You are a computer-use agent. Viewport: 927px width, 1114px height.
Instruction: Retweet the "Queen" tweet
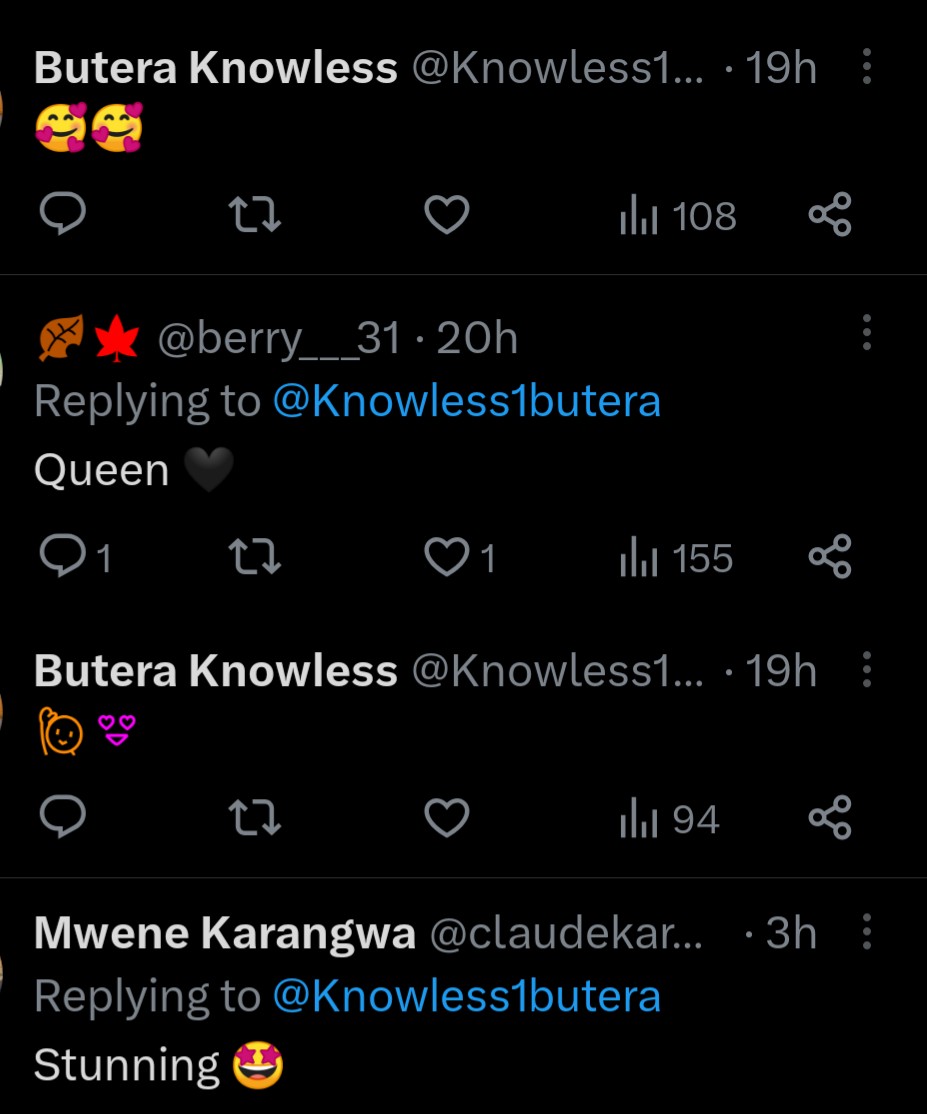point(254,557)
